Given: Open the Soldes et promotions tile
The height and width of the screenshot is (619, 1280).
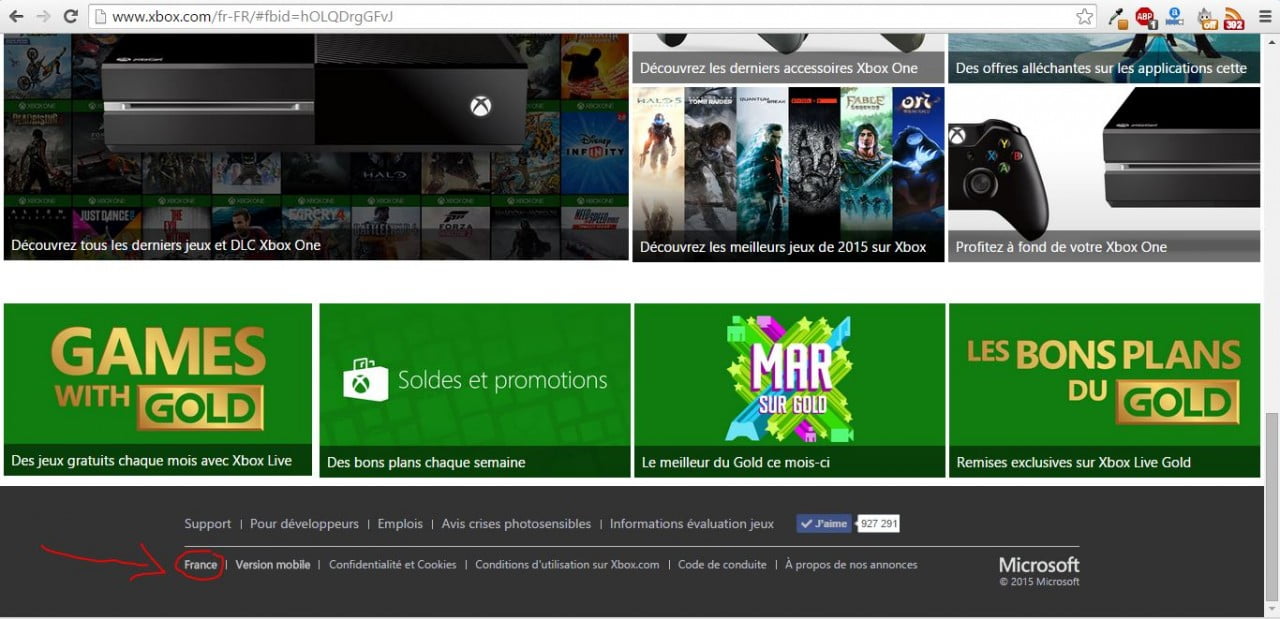Looking at the screenshot, I should [474, 390].
